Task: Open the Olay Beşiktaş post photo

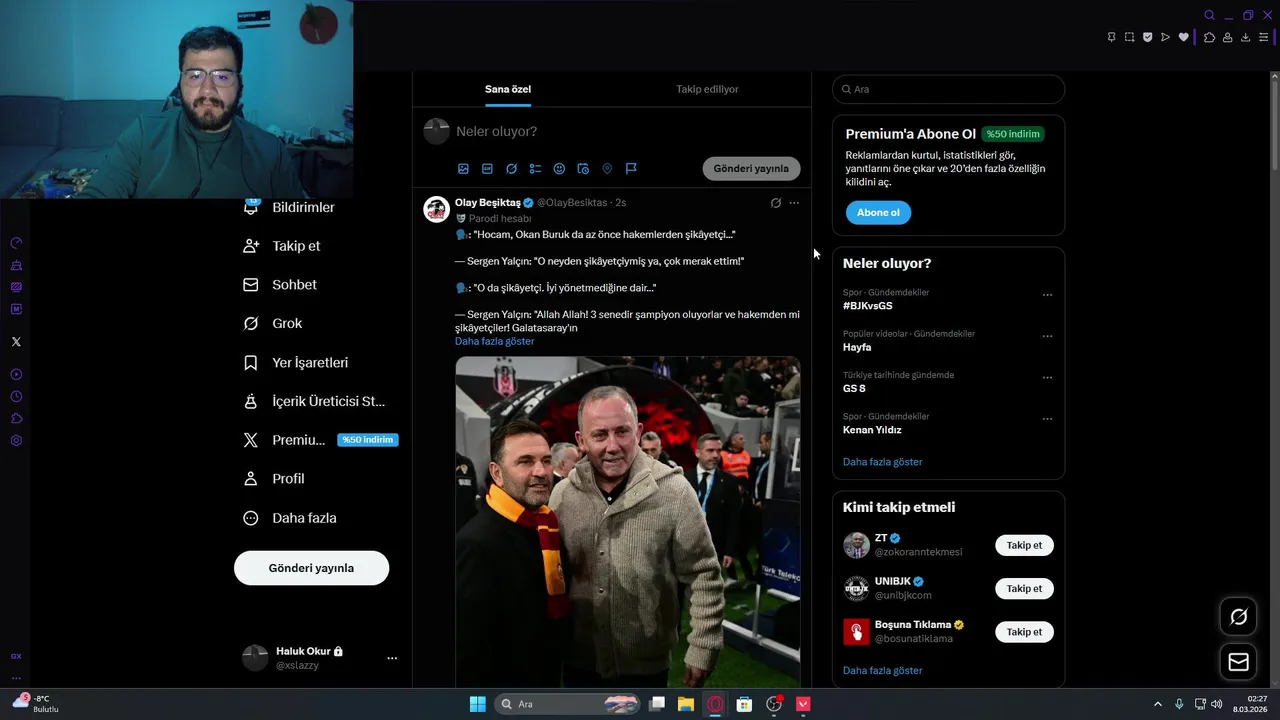Action: coord(628,522)
